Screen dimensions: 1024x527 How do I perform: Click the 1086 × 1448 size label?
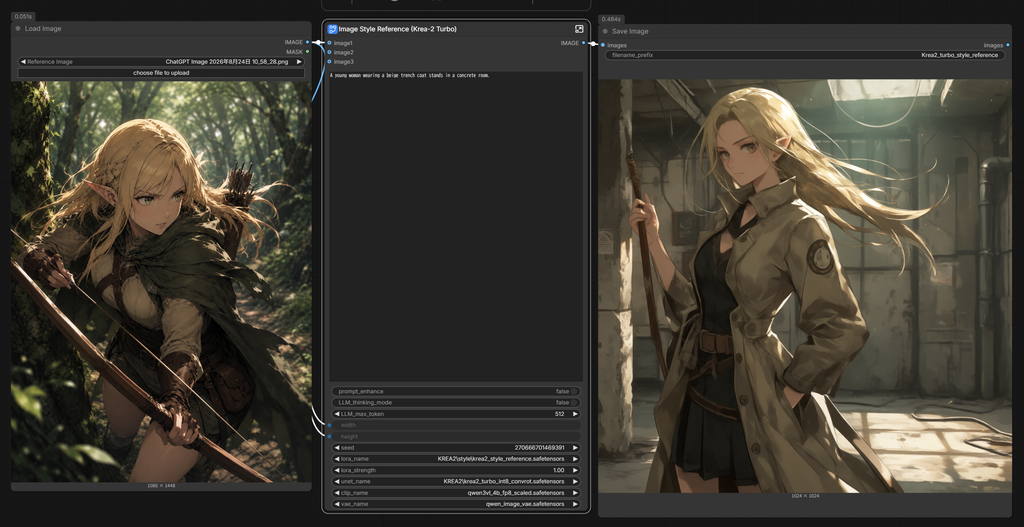click(161, 486)
